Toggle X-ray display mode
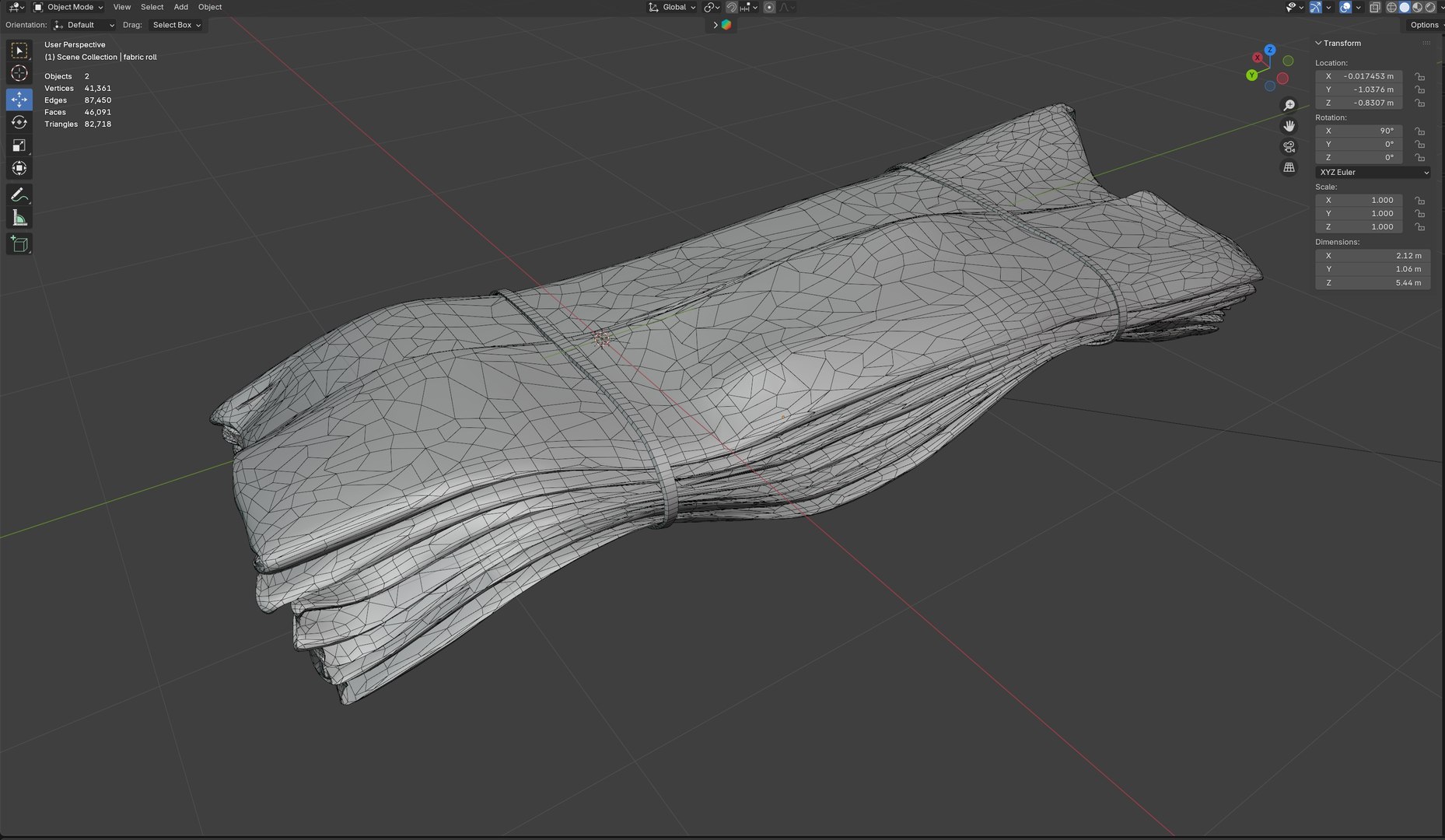The width and height of the screenshot is (1445, 840). 1374,7
